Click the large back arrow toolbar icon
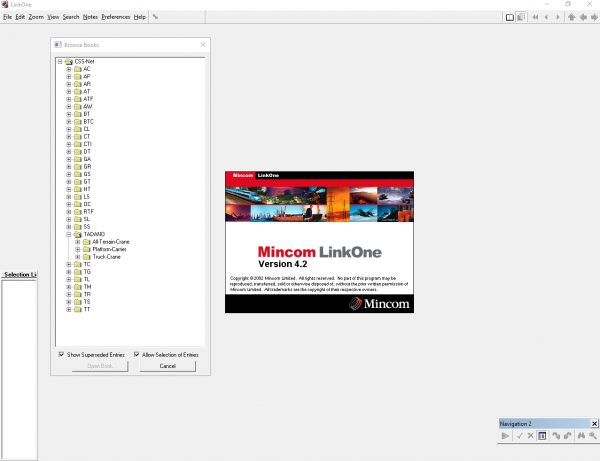 (x=583, y=17)
